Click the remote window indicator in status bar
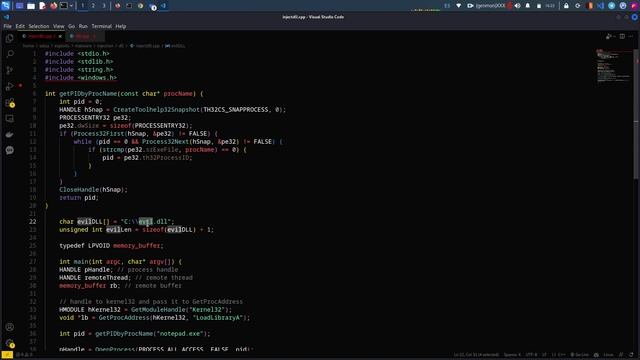 [x=7, y=355]
